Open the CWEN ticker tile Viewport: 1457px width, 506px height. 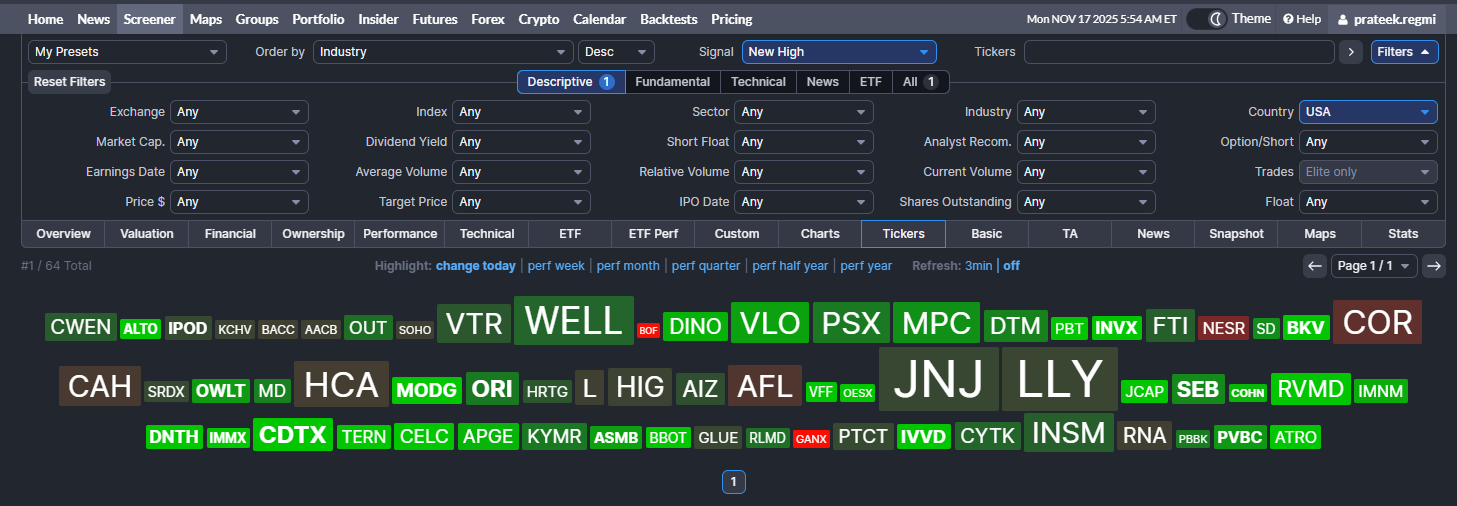(81, 327)
